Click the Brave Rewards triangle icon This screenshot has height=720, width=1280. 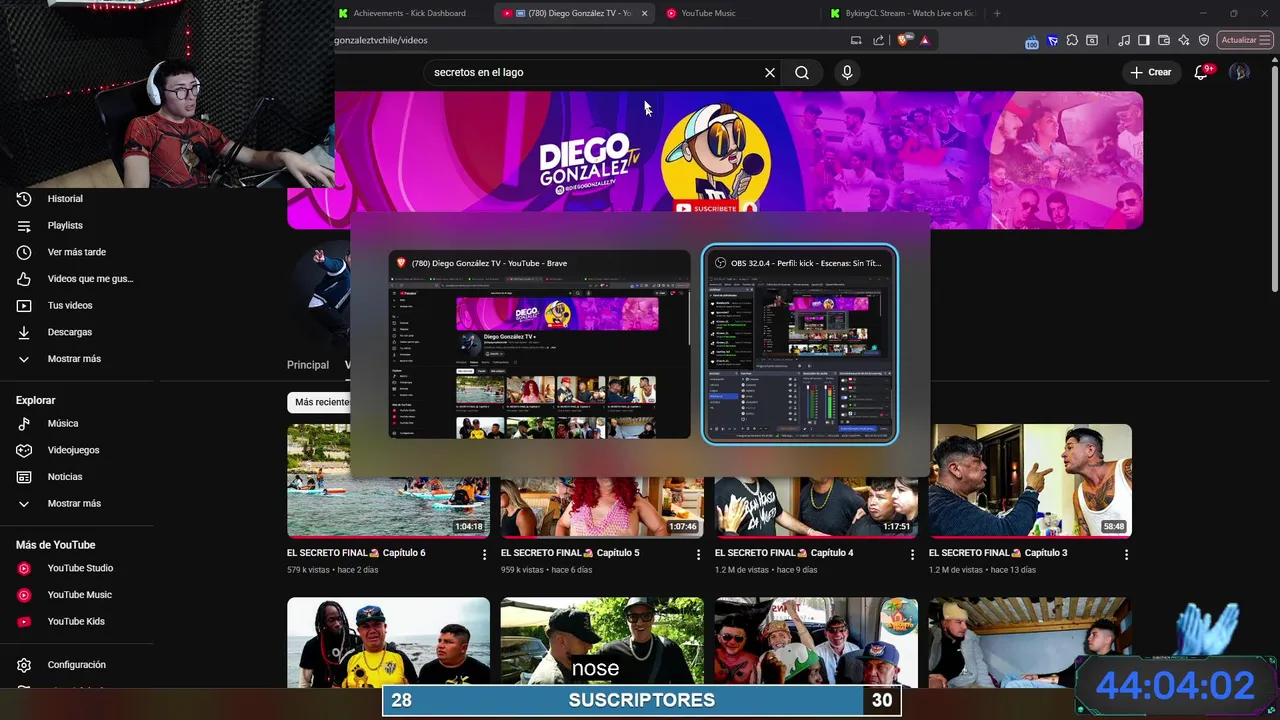pyautogui.click(x=925, y=40)
